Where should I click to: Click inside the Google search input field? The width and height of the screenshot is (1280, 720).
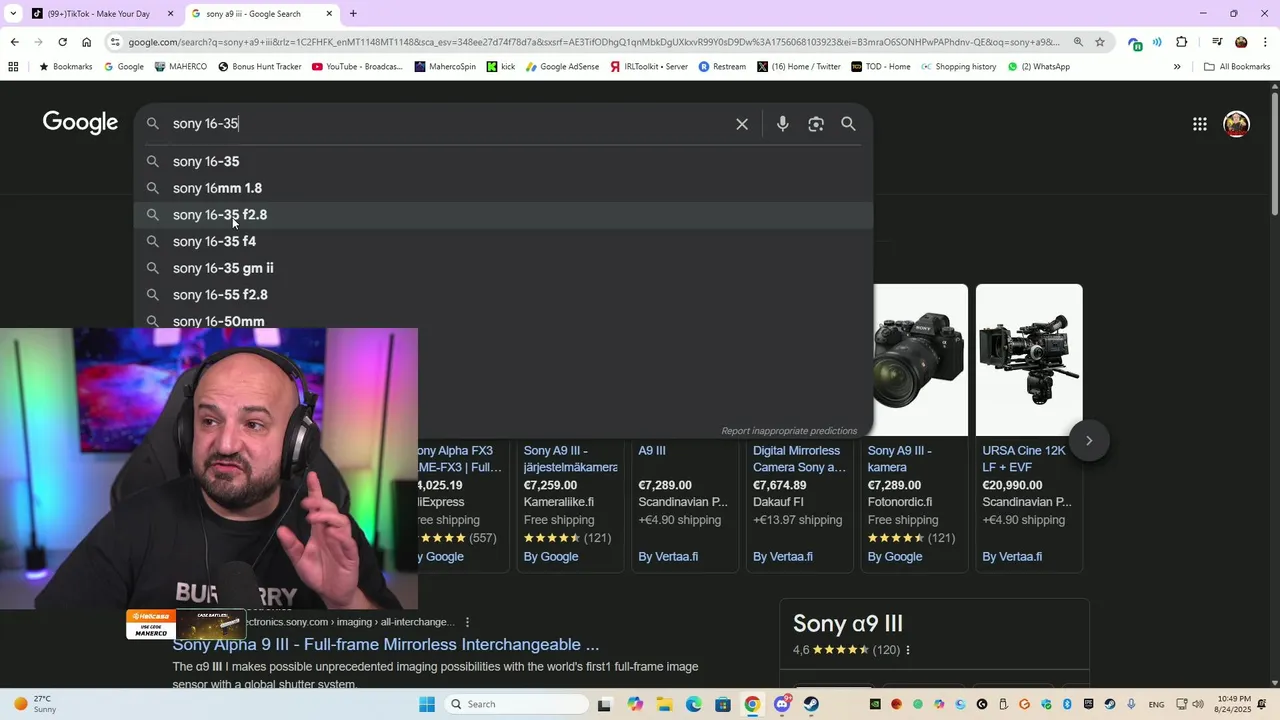click(x=450, y=124)
